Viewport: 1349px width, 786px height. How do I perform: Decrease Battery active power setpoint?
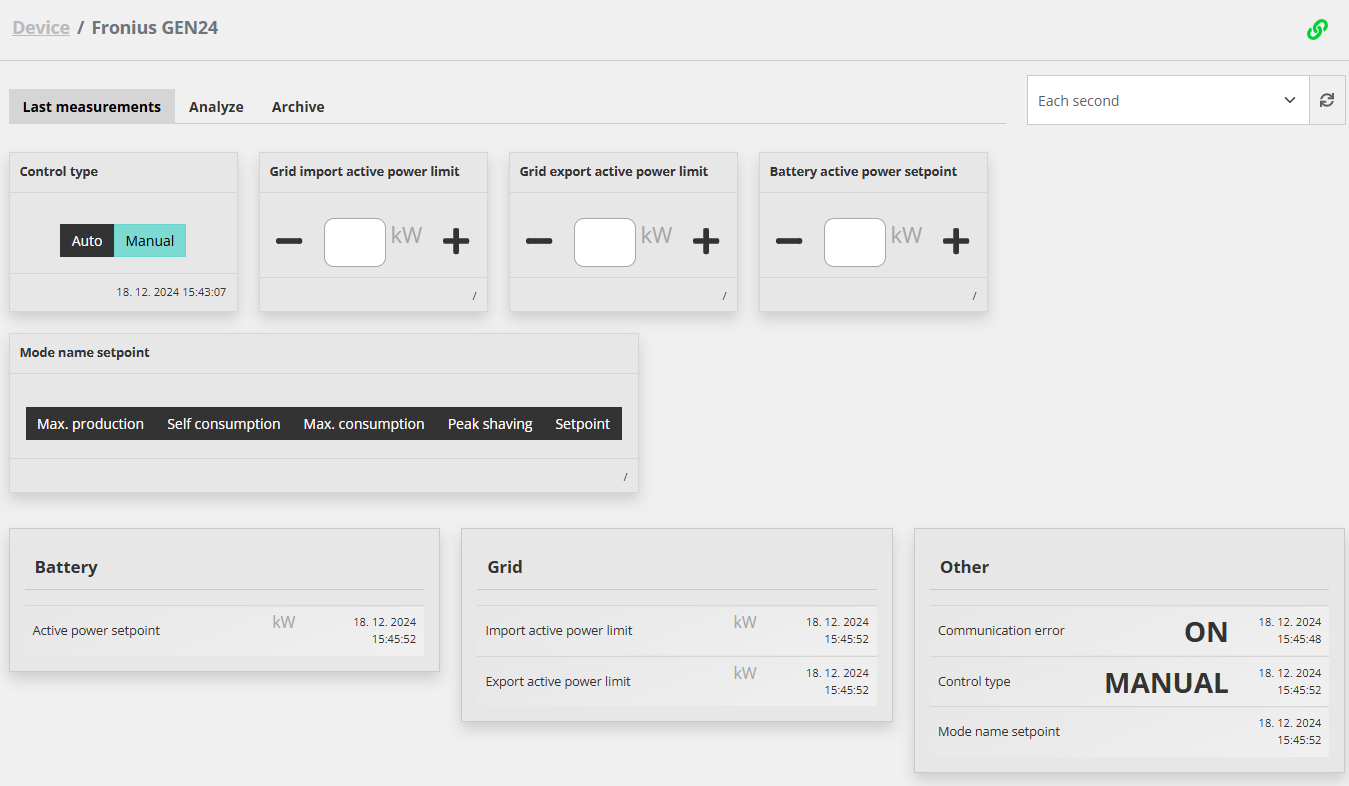(x=789, y=241)
